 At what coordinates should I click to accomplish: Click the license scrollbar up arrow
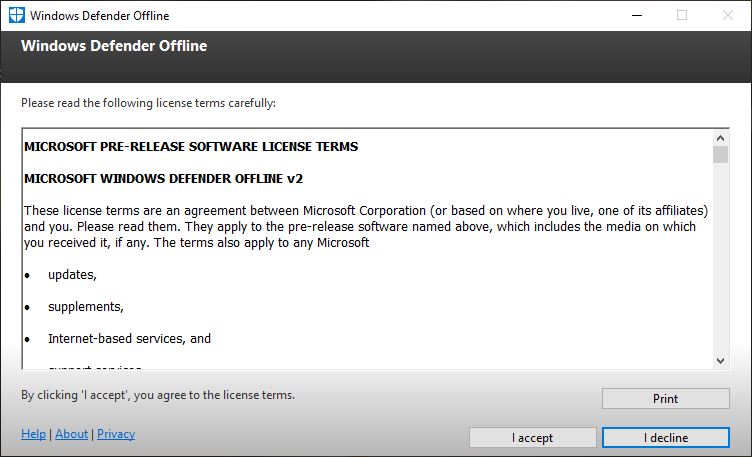[x=720, y=138]
